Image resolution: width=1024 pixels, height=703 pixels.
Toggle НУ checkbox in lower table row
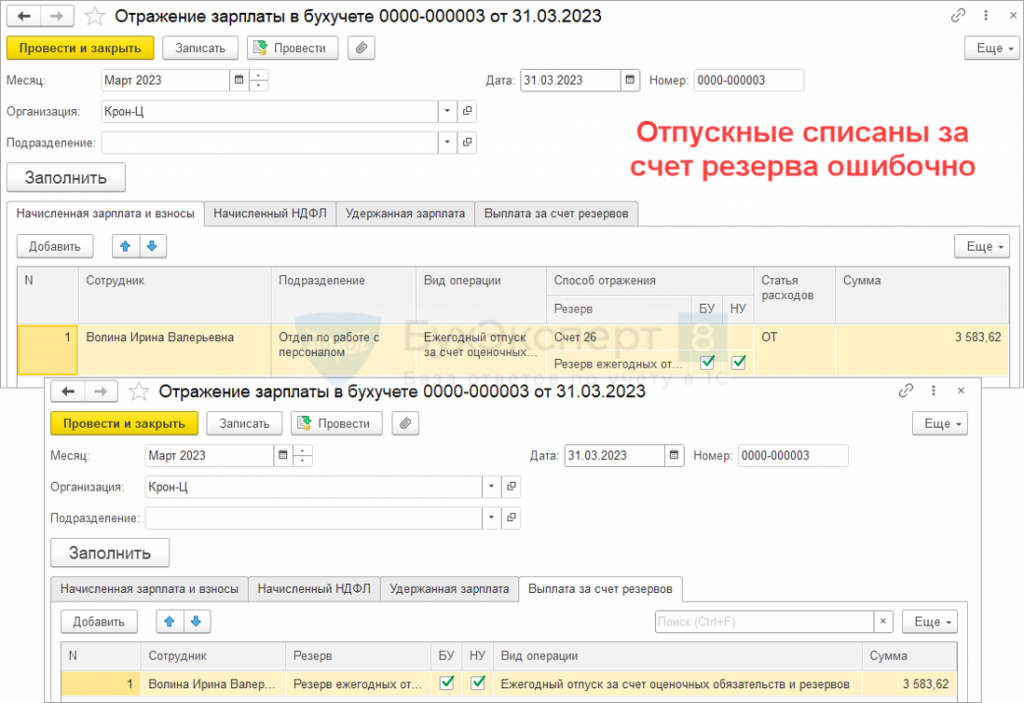[x=478, y=684]
